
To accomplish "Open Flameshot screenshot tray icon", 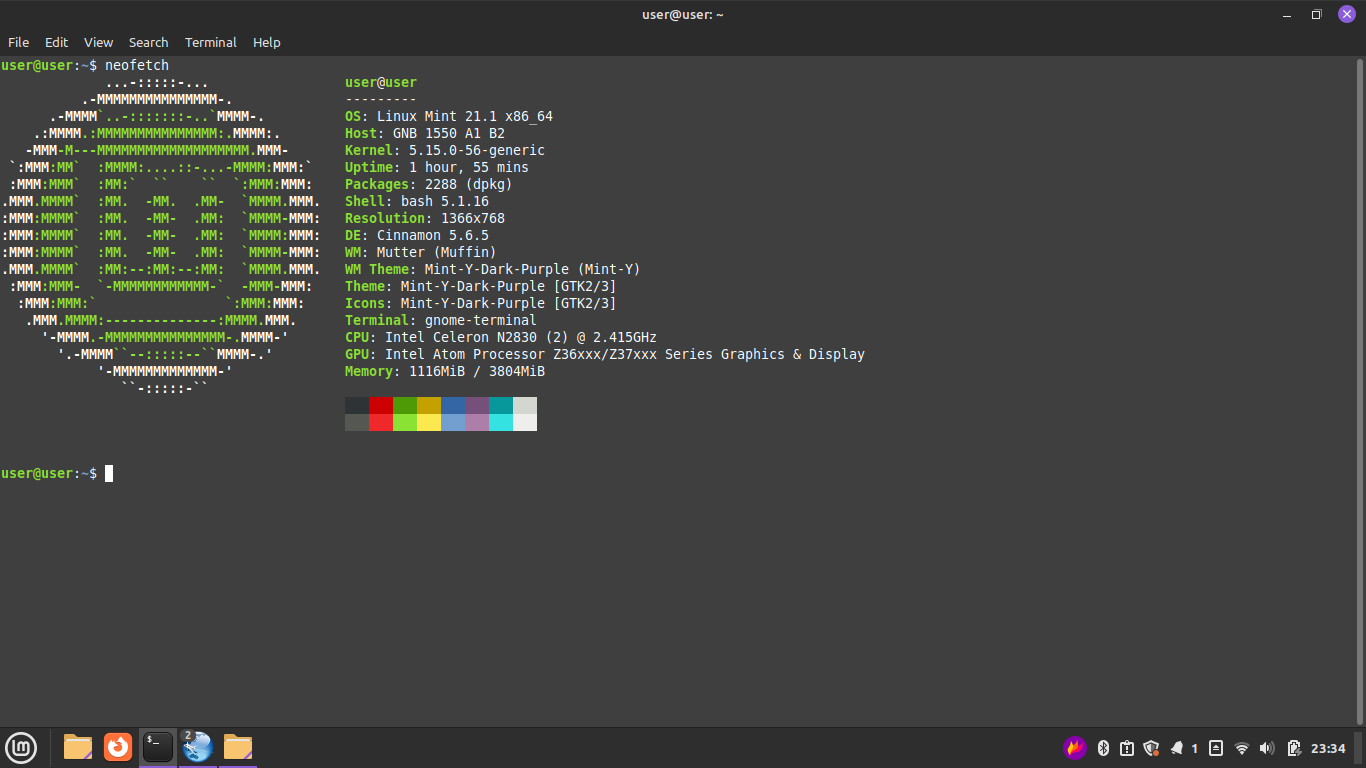I will pyautogui.click(x=1075, y=748).
